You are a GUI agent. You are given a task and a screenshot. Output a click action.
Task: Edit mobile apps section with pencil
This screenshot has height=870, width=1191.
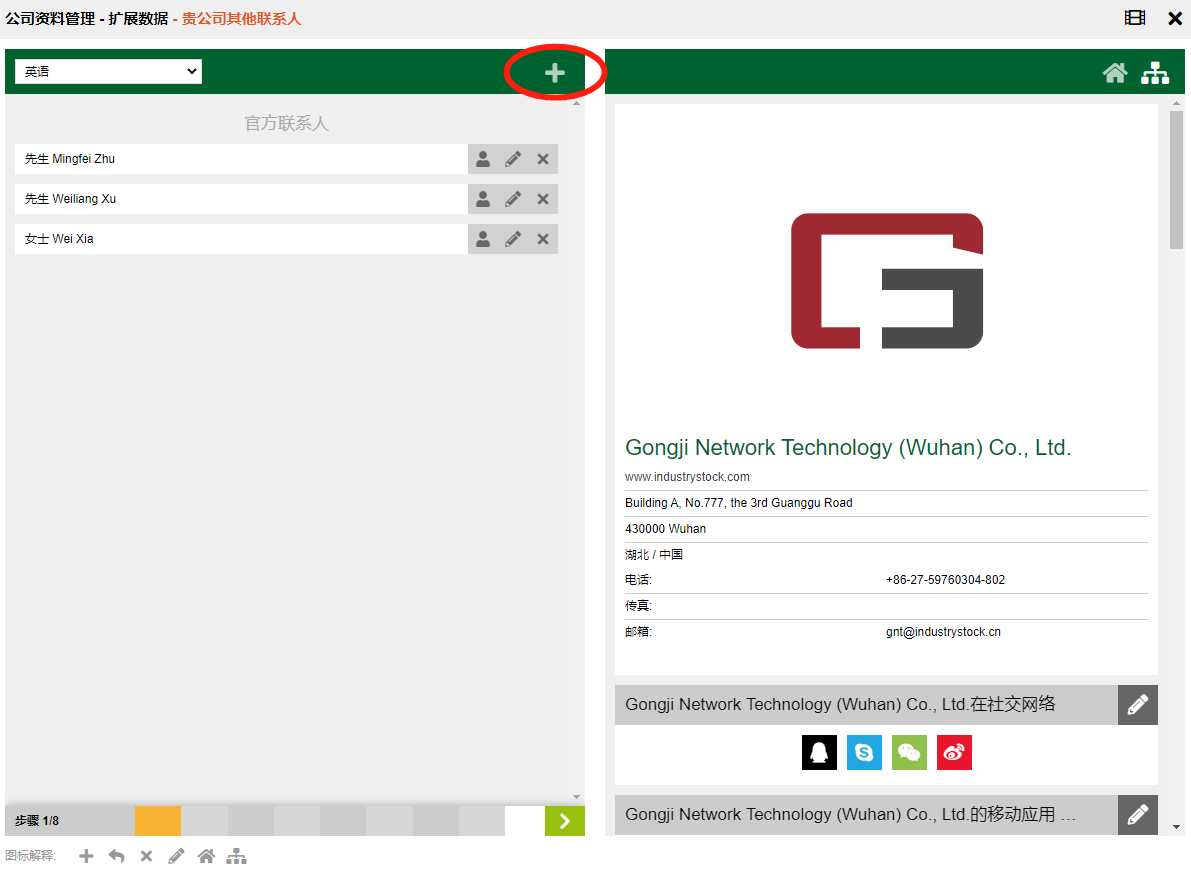[x=1137, y=815]
